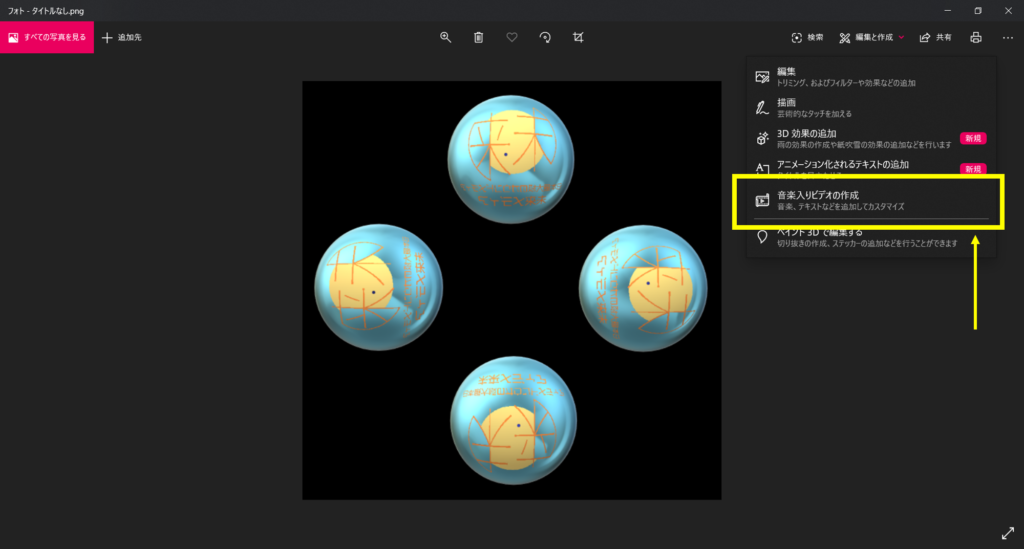The height and width of the screenshot is (549, 1024).
Task: Close the Photos window
Action: click(1008, 10)
